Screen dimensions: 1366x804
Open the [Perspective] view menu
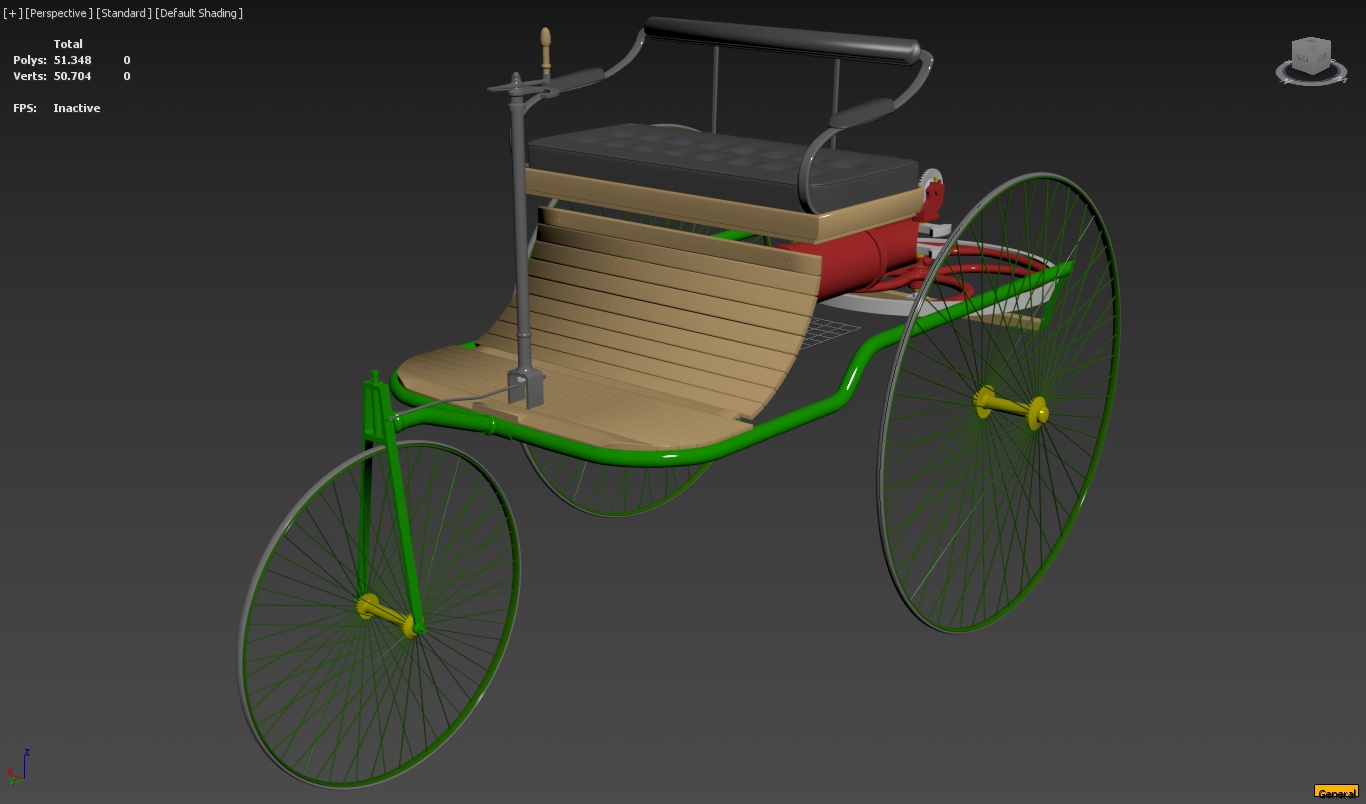(x=59, y=13)
